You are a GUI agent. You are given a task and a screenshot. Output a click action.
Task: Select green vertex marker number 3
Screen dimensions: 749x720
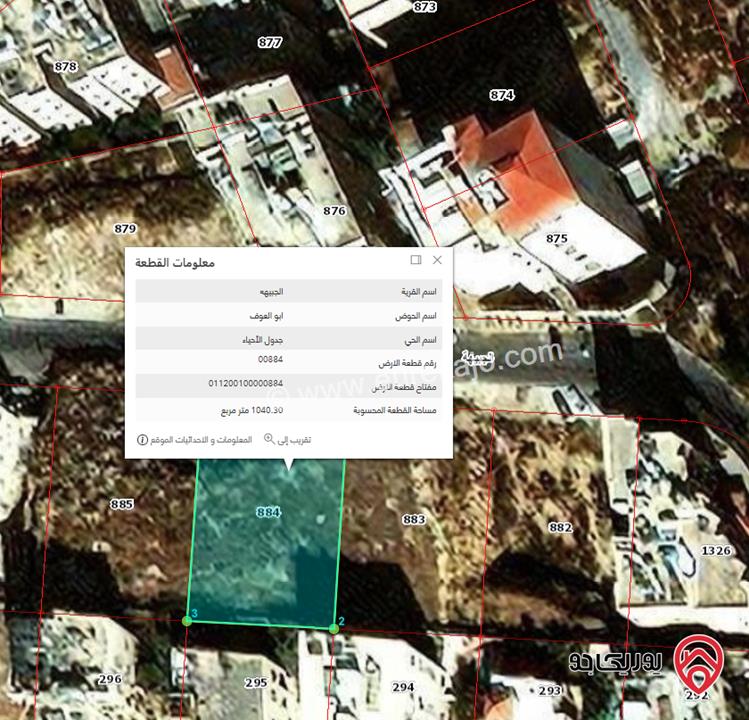coord(187,621)
